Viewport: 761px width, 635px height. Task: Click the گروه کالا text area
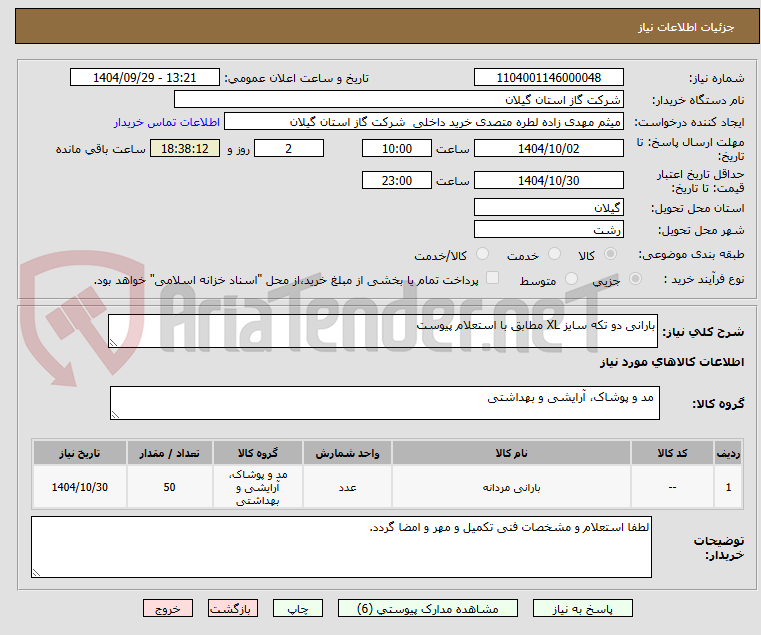pyautogui.click(x=385, y=403)
